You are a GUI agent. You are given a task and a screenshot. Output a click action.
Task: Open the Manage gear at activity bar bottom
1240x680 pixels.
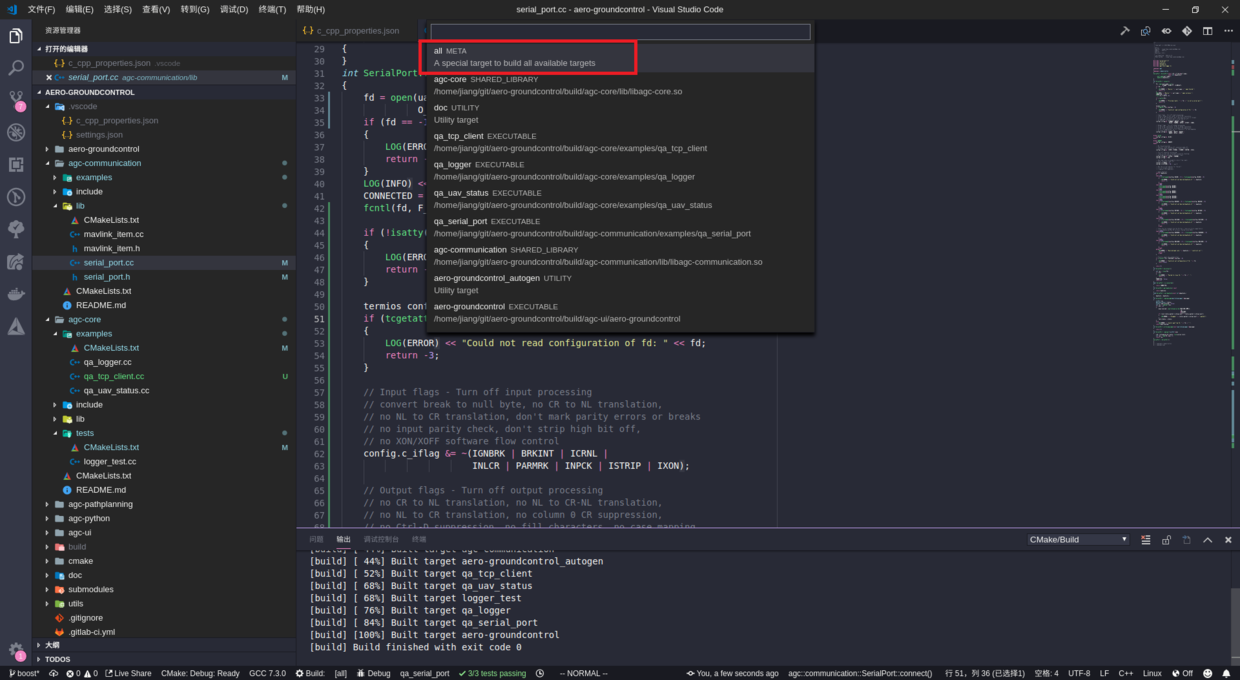coord(16,650)
